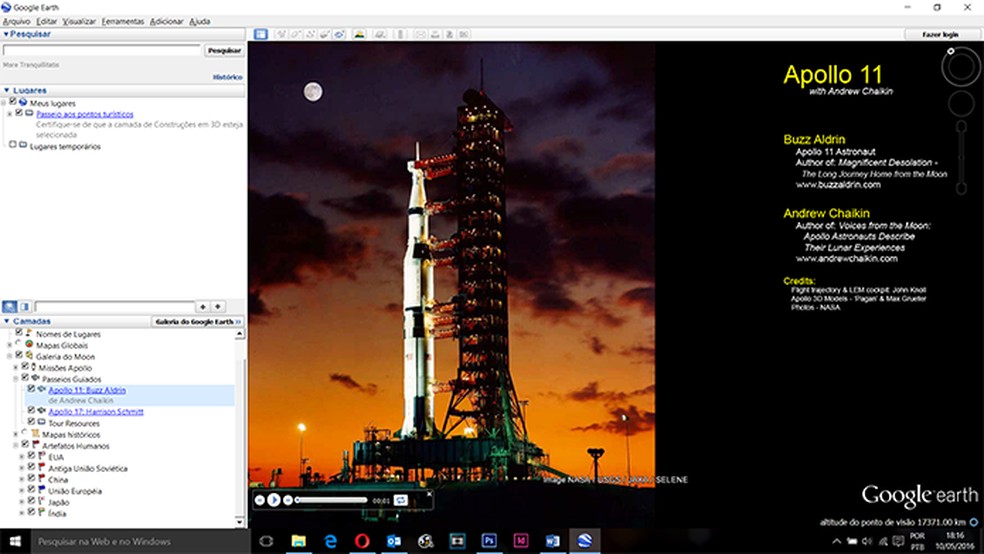Uncheck the Tour Resources checkbox
This screenshot has width=984, height=554.
point(31,422)
